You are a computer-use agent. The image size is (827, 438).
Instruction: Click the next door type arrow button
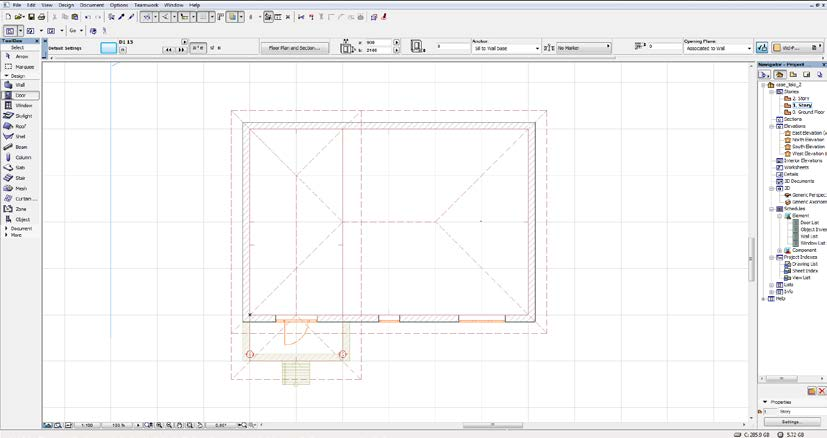point(181,50)
